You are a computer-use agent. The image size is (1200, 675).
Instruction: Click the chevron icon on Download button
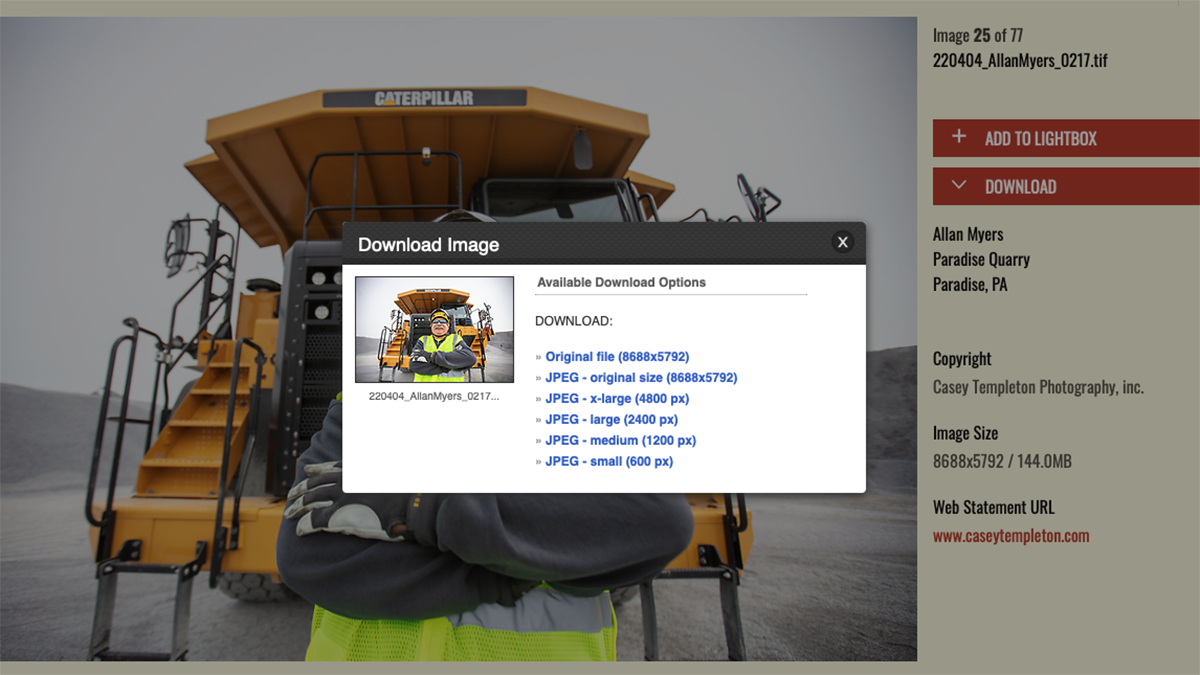[959, 185]
